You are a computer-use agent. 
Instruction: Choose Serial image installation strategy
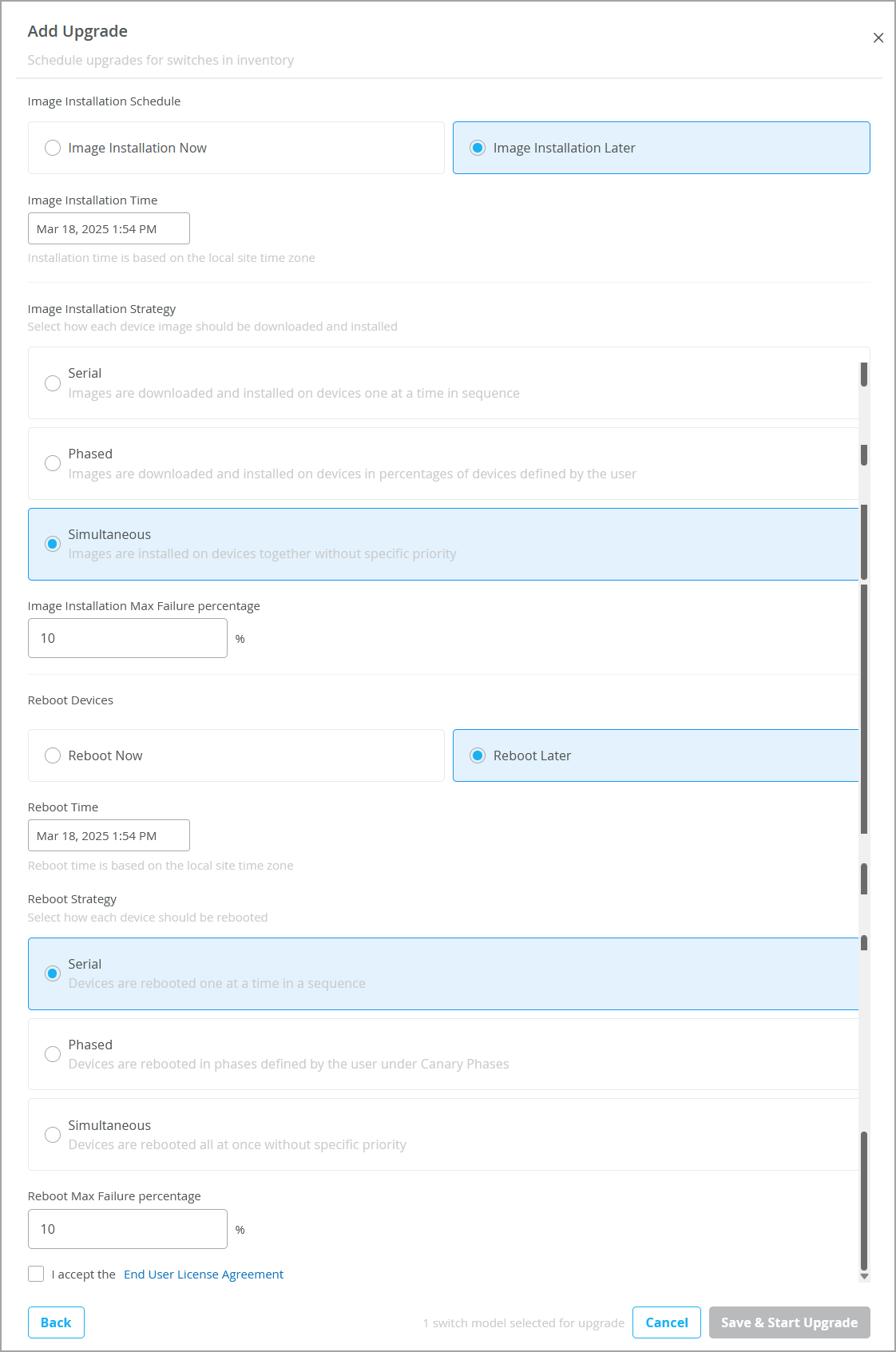click(x=53, y=383)
